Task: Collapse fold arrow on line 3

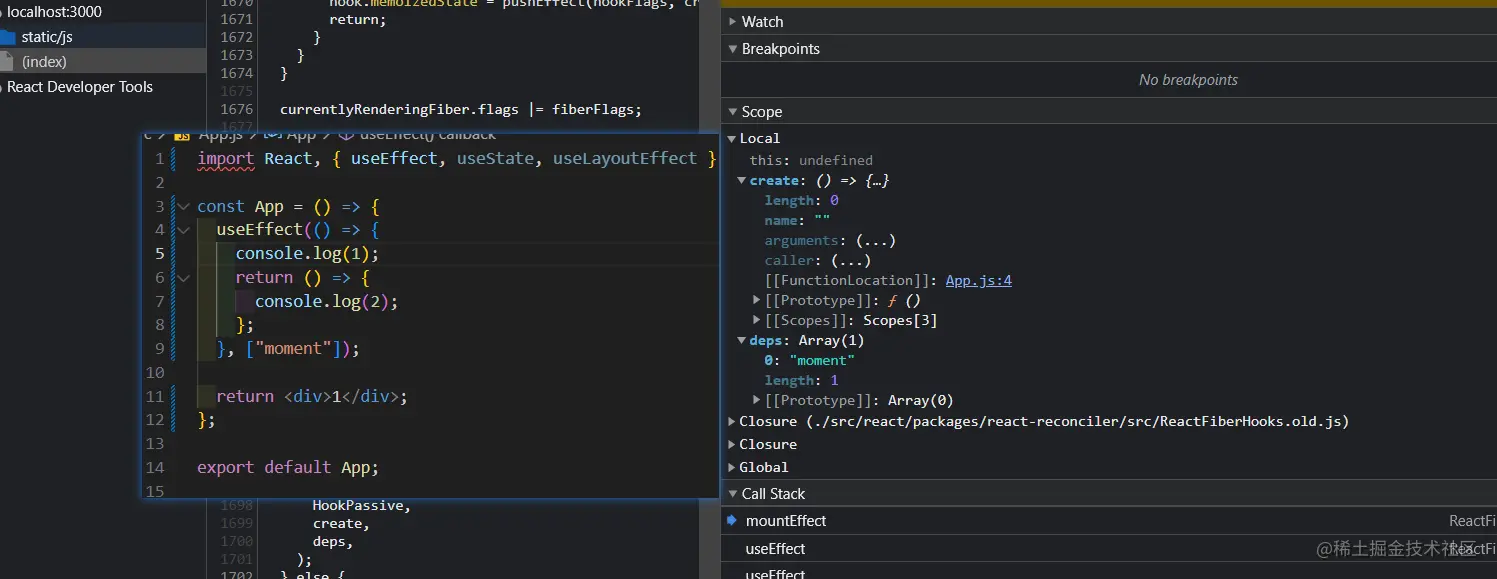Action: click(183, 206)
